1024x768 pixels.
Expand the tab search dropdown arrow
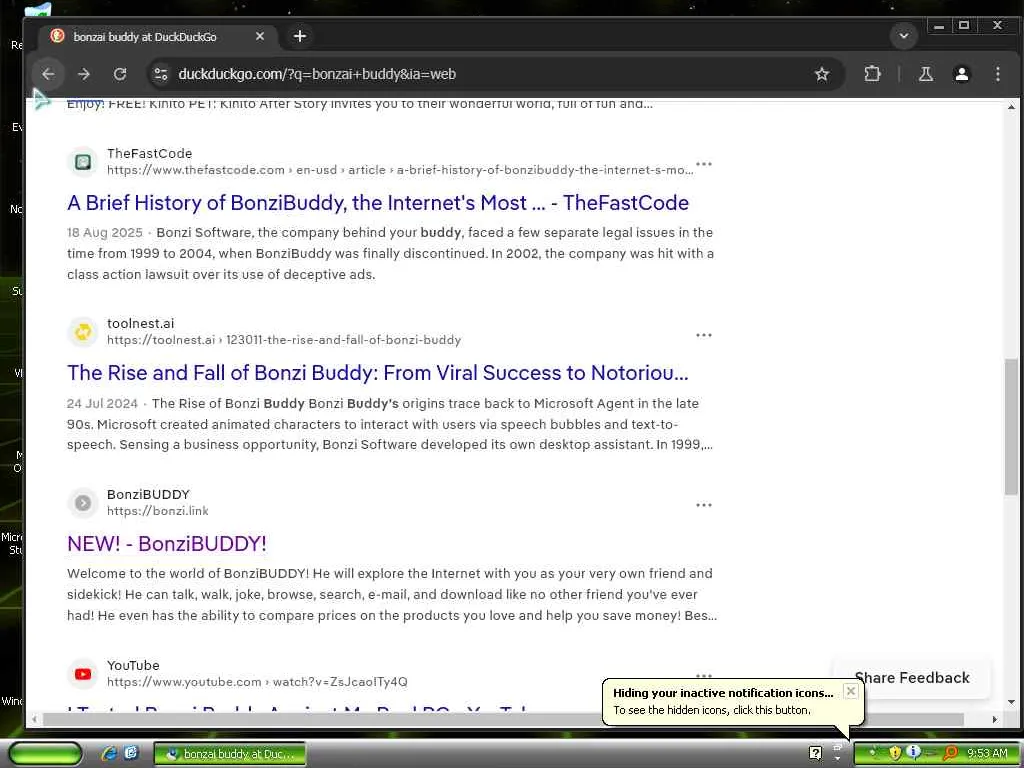coord(904,36)
